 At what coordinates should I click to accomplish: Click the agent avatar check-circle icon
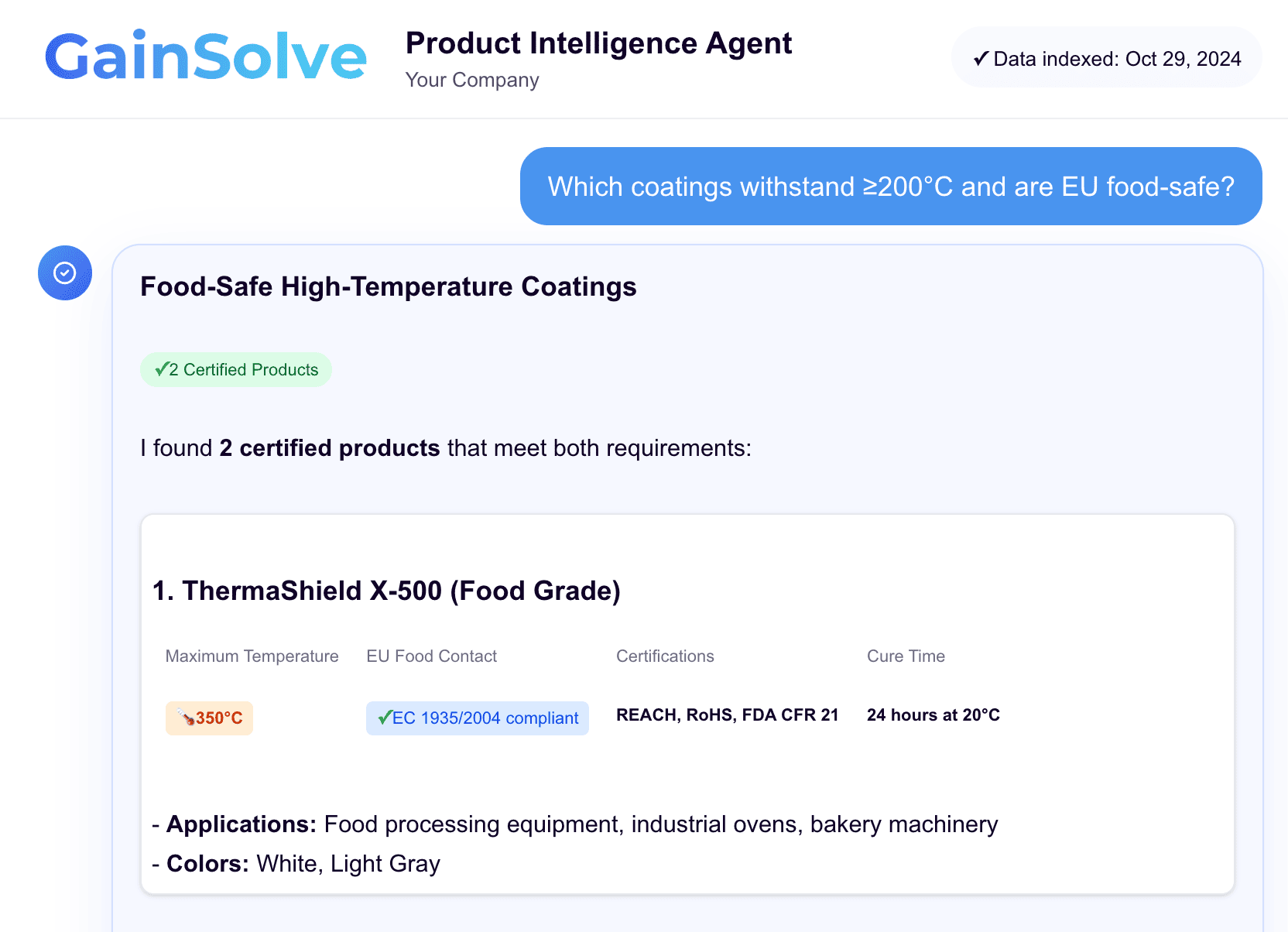pyautogui.click(x=65, y=272)
